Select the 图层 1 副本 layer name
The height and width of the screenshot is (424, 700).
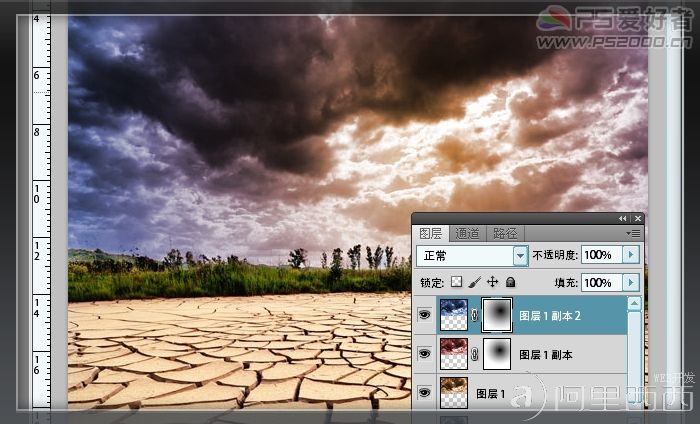tap(546, 355)
